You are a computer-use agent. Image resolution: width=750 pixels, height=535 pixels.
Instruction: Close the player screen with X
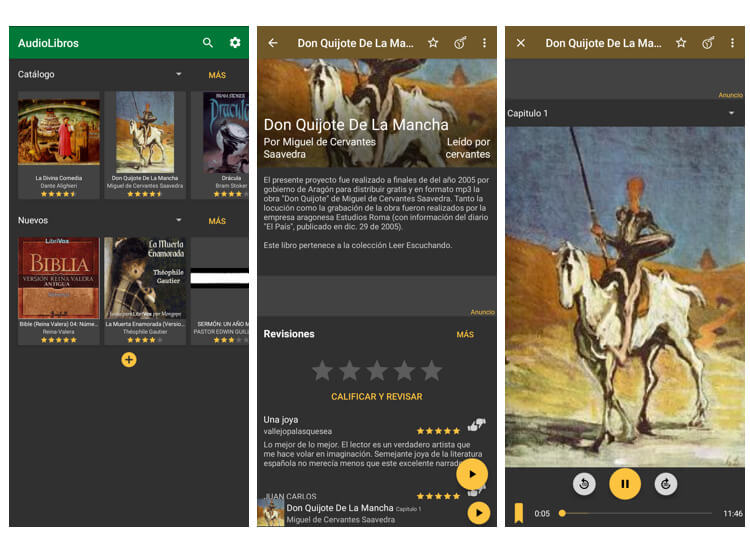coord(521,43)
